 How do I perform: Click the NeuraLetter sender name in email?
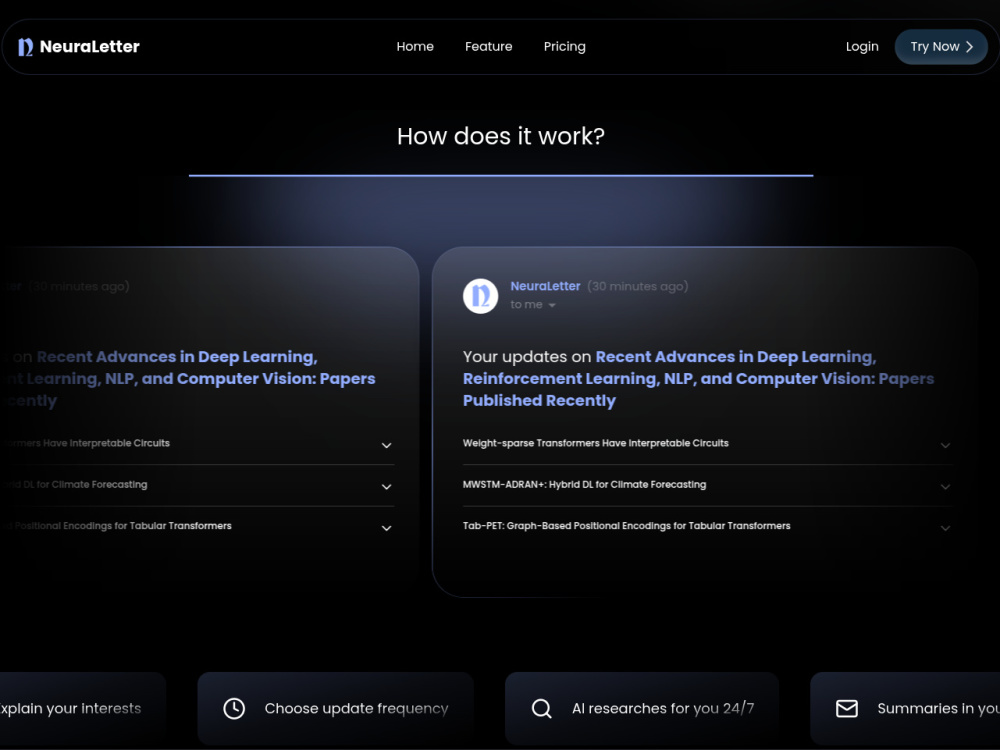[x=545, y=286]
